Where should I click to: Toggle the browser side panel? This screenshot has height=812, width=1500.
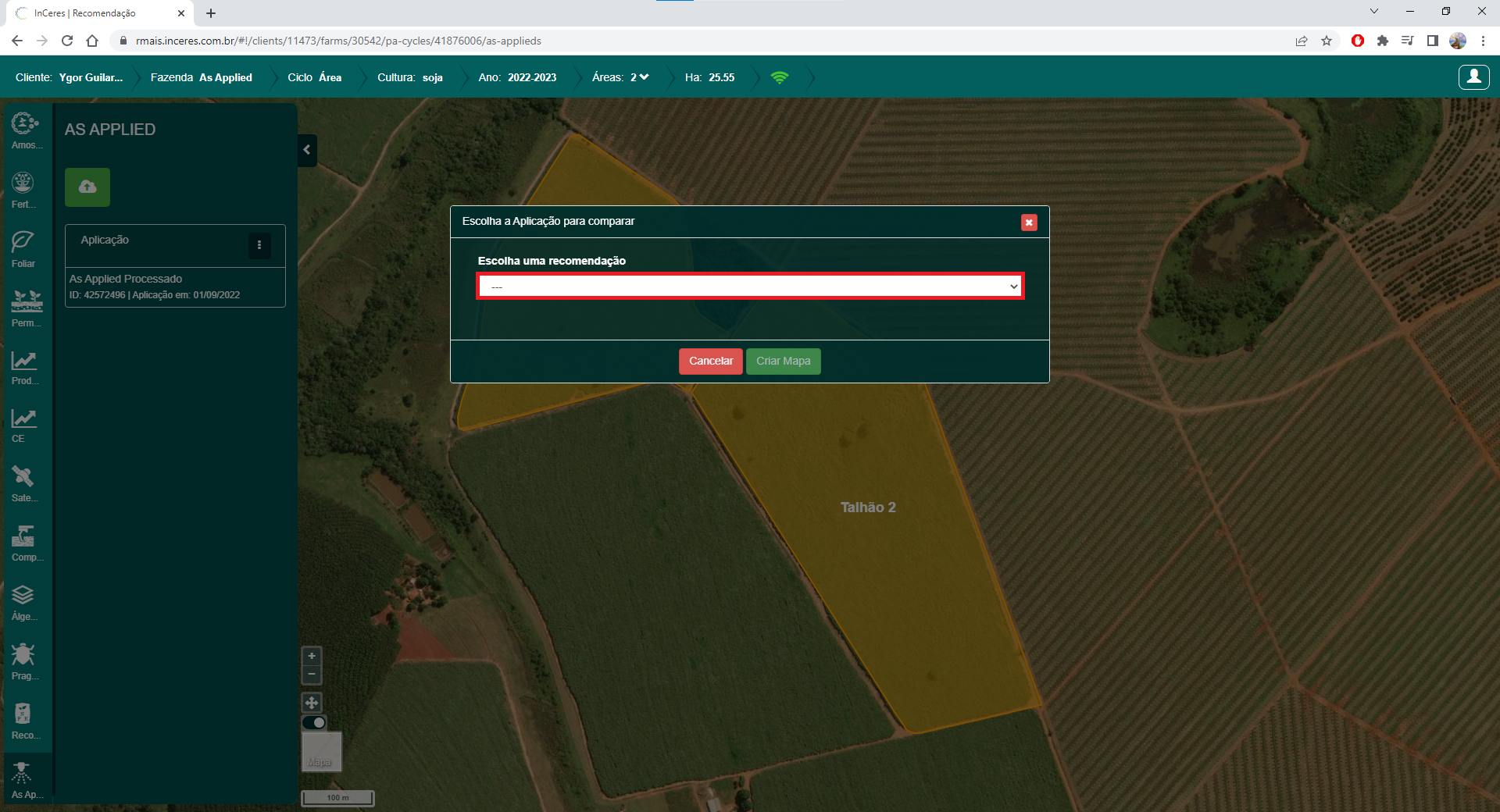(x=1433, y=41)
